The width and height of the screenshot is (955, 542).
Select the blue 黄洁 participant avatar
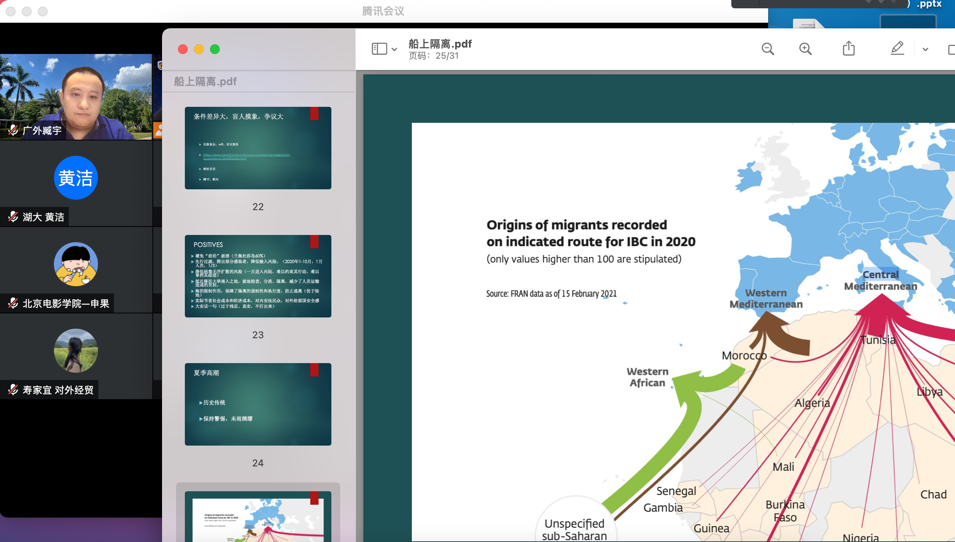tap(76, 178)
